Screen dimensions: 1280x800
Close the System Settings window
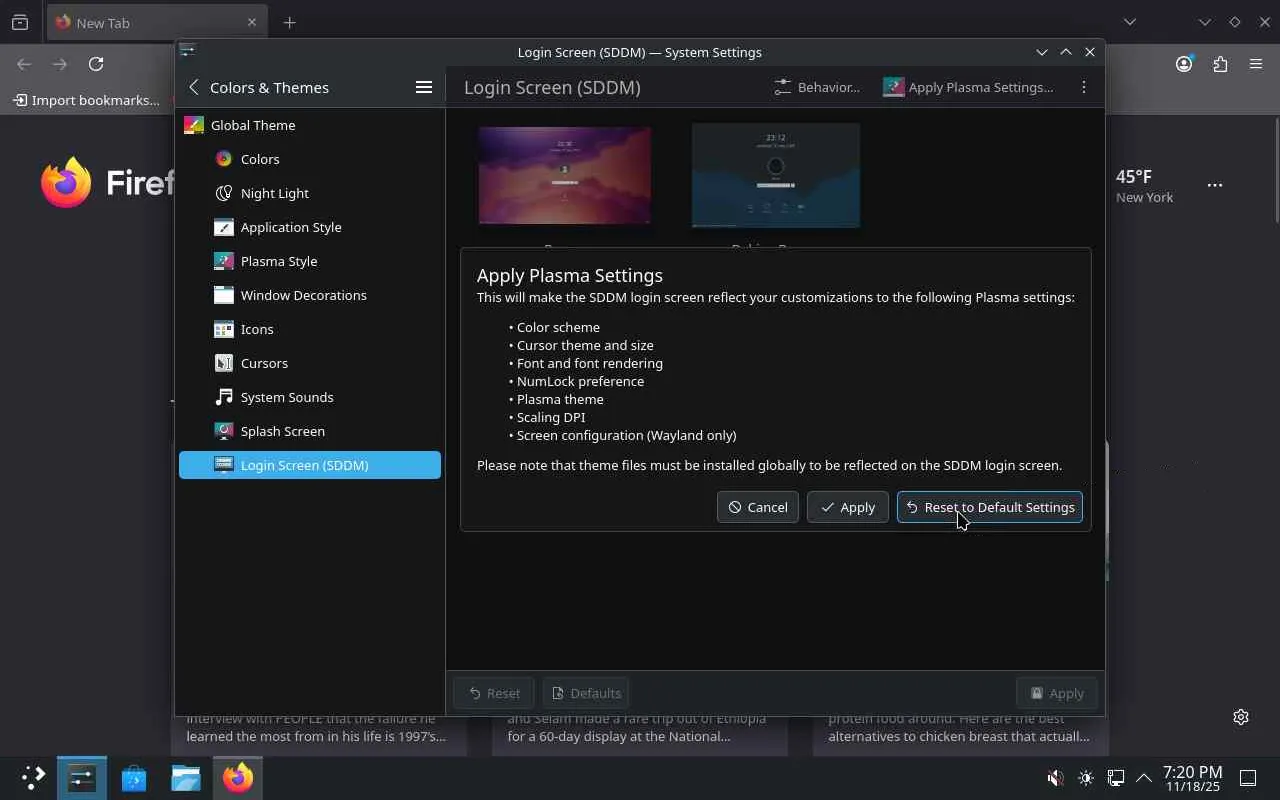tap(1090, 52)
